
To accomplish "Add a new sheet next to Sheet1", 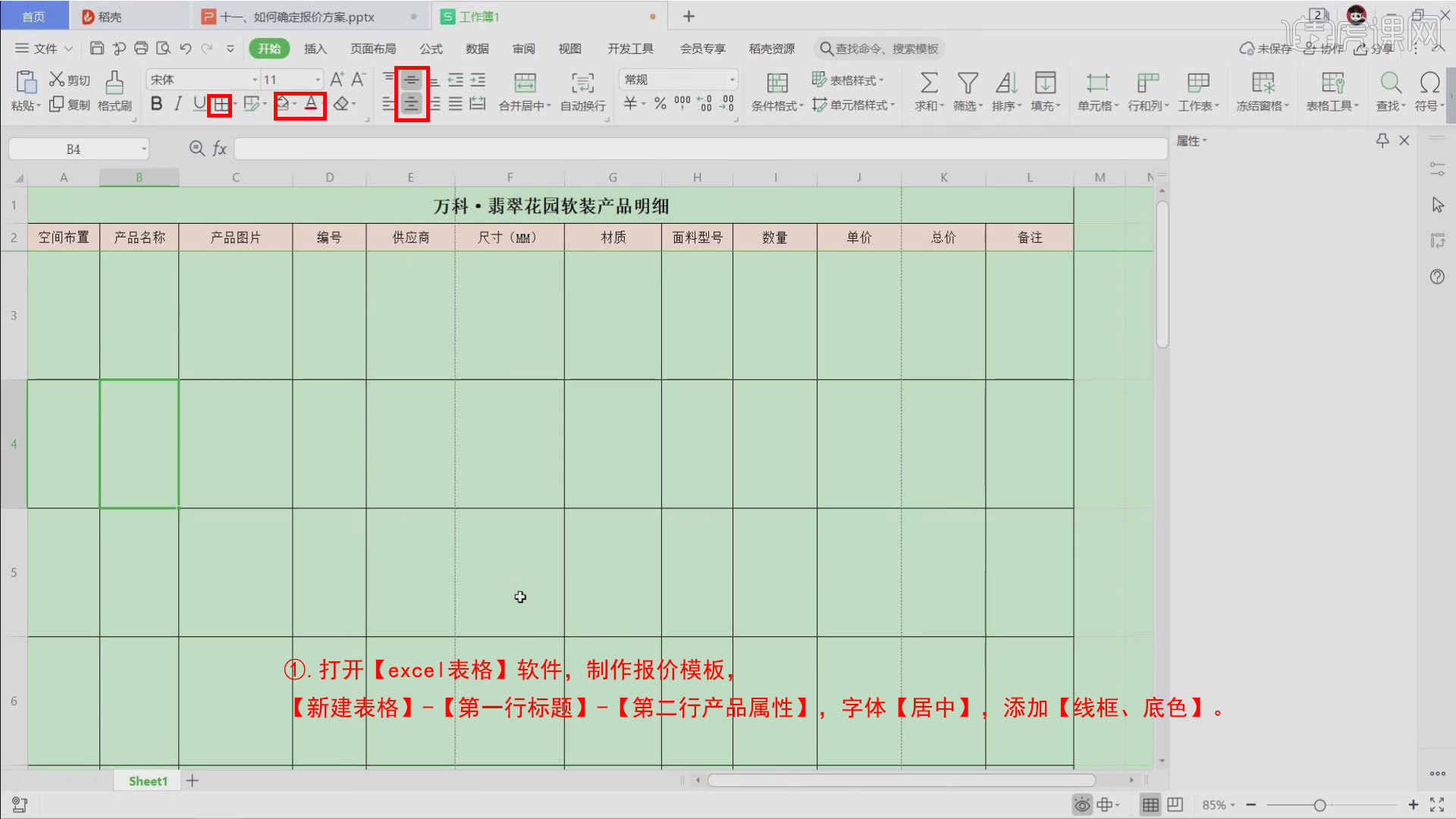I will tap(193, 780).
